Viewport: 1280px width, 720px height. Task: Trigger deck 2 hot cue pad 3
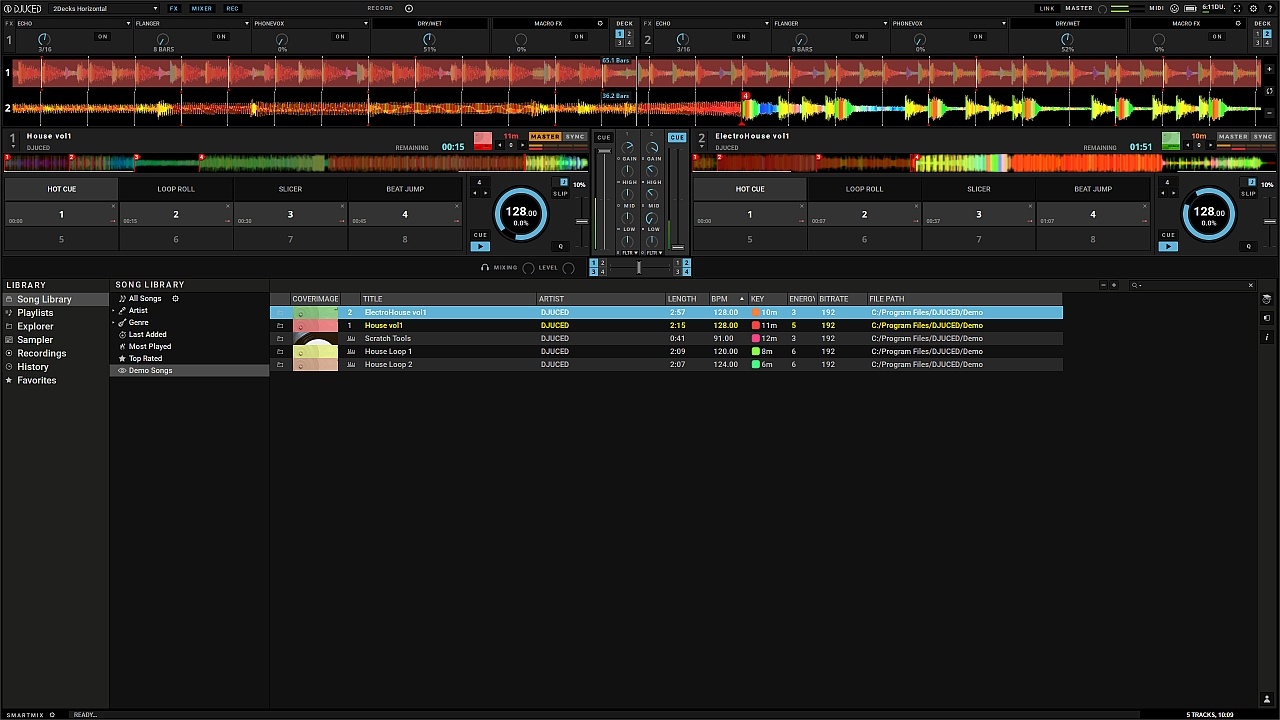(979, 214)
